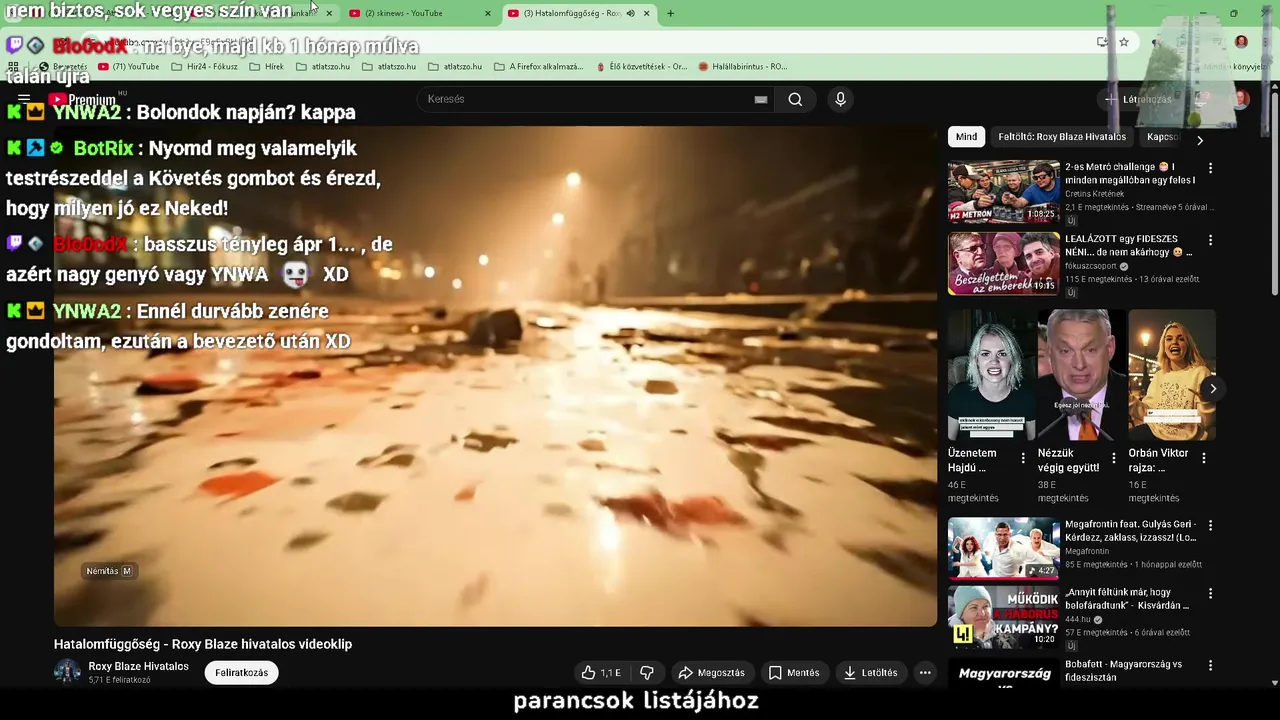The image size is (1280, 720).
Task: Open Annyit féltünk már 444.hu video
Action: click(1003, 617)
